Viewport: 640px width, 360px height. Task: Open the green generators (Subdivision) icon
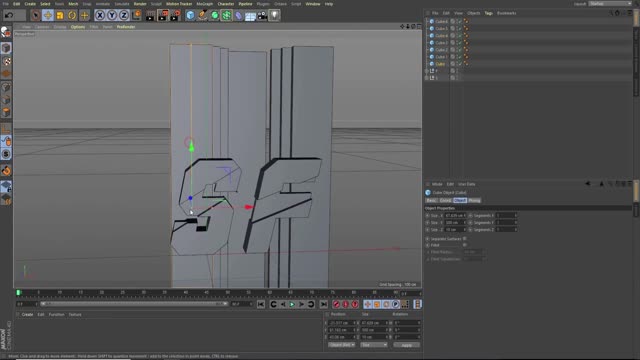(x=215, y=16)
